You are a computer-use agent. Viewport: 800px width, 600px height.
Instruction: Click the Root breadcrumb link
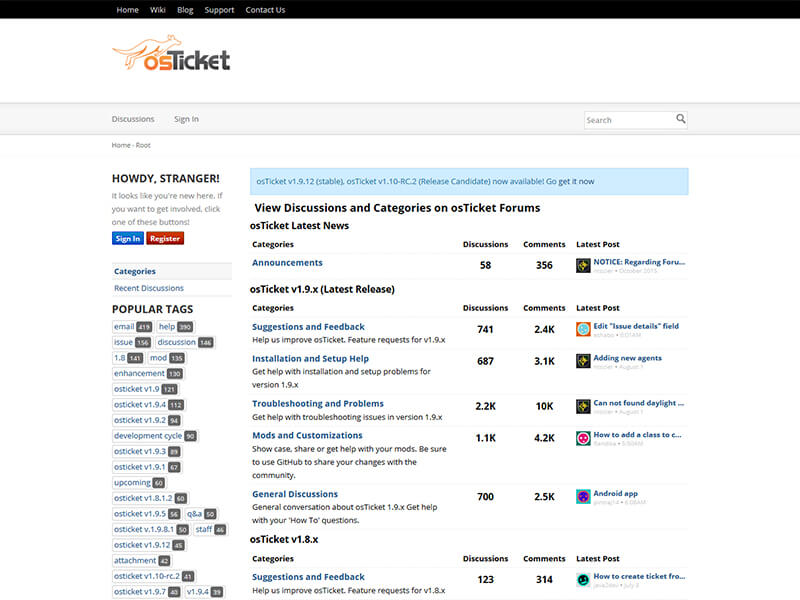pyautogui.click(x=143, y=145)
